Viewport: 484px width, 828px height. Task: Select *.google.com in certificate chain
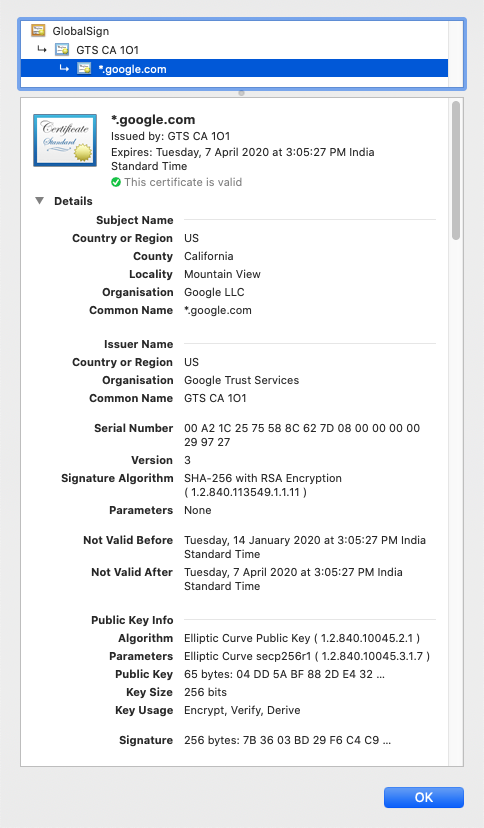(x=234, y=69)
